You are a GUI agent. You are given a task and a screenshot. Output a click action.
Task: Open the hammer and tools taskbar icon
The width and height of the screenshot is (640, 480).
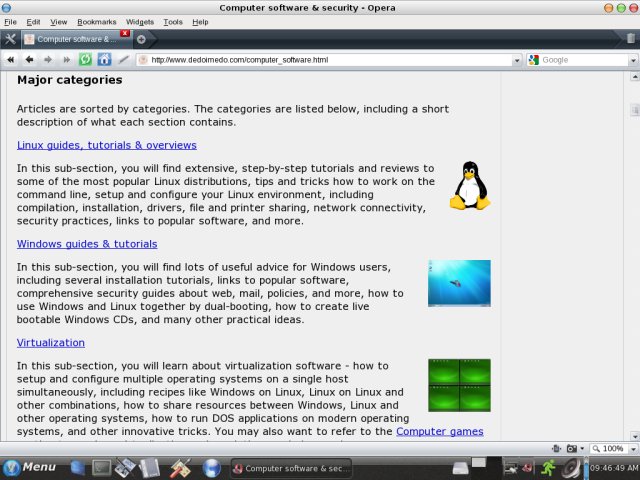point(180,468)
